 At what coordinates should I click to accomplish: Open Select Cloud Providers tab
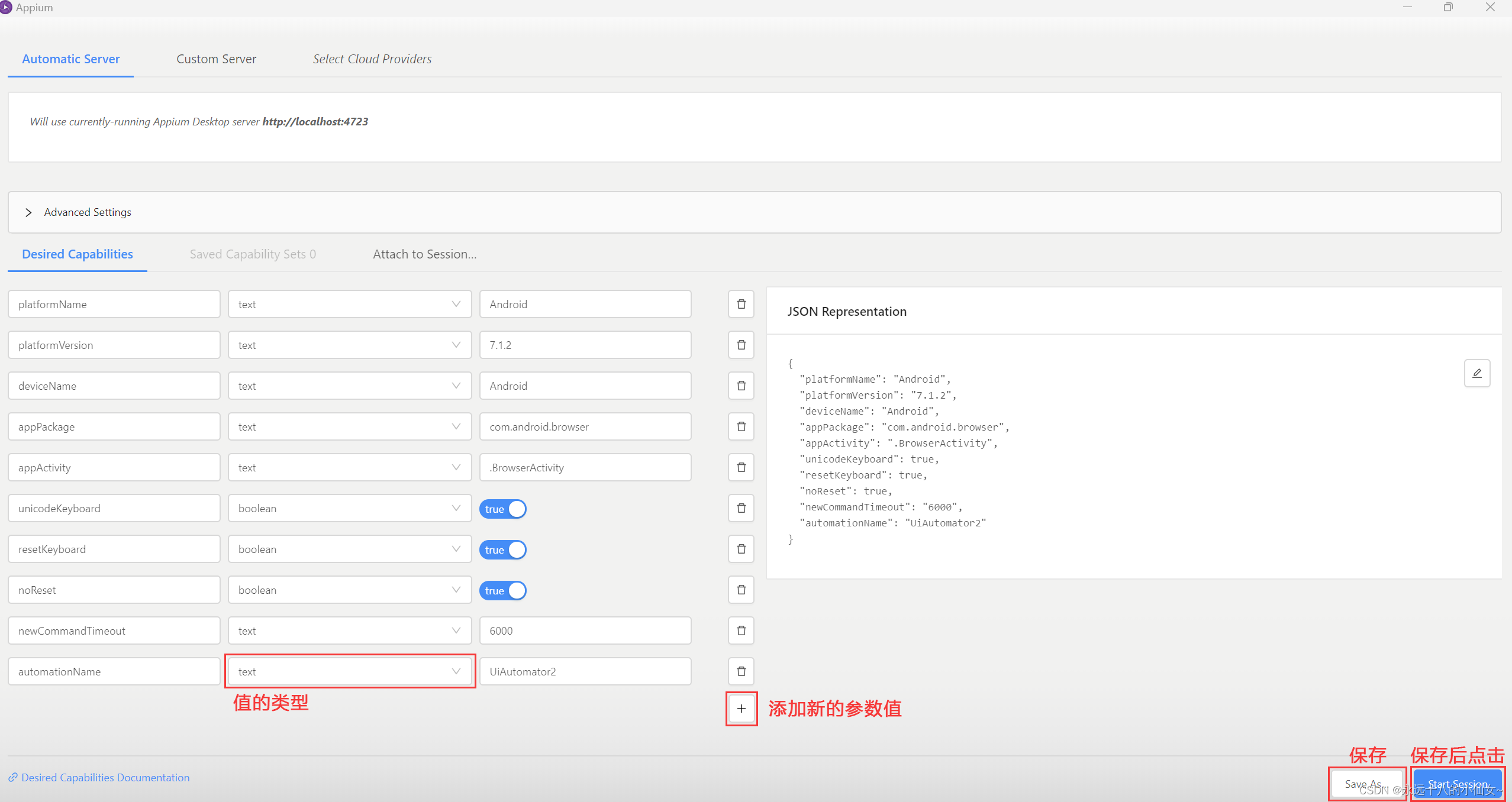tap(372, 59)
